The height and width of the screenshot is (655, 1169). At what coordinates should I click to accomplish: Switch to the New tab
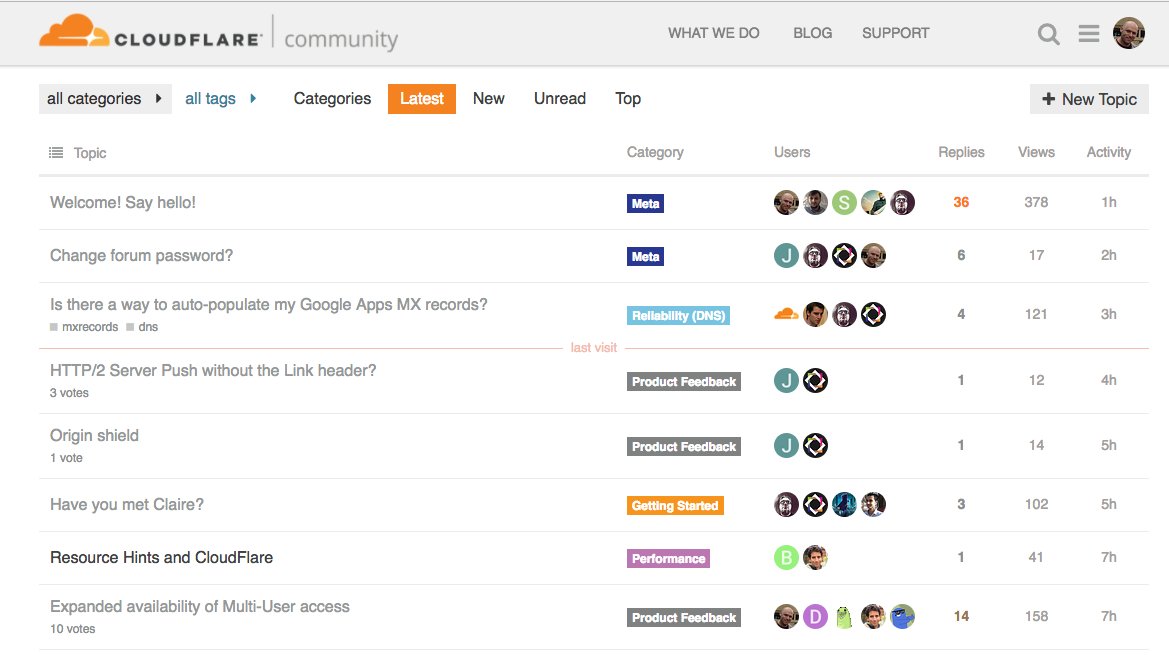(488, 98)
